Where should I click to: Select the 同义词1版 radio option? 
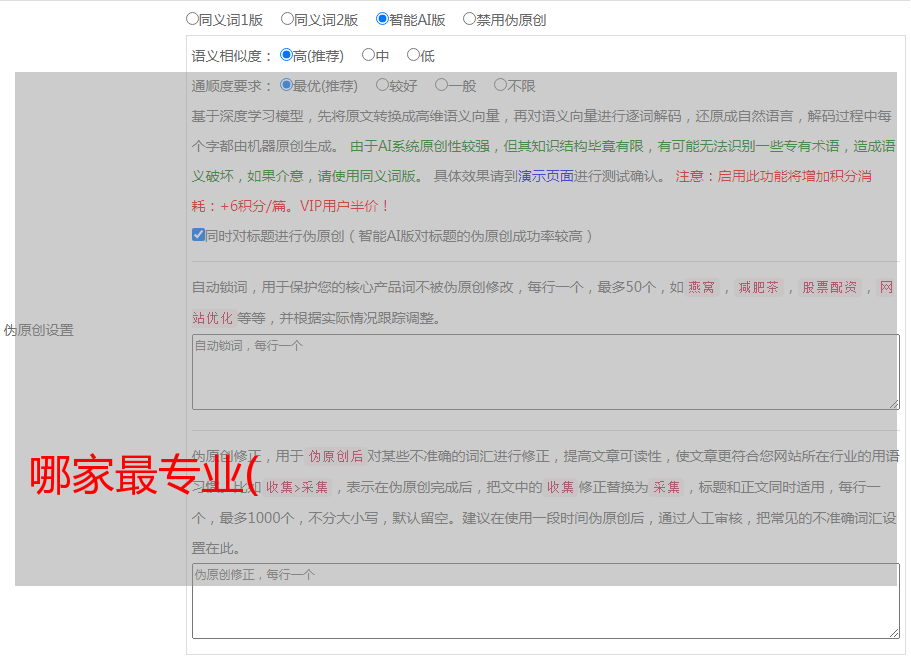(192, 19)
